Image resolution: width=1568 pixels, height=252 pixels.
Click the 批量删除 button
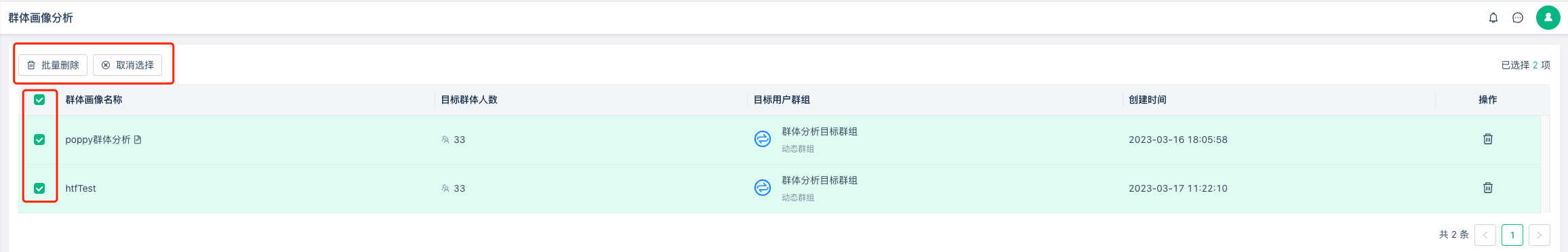click(53, 65)
